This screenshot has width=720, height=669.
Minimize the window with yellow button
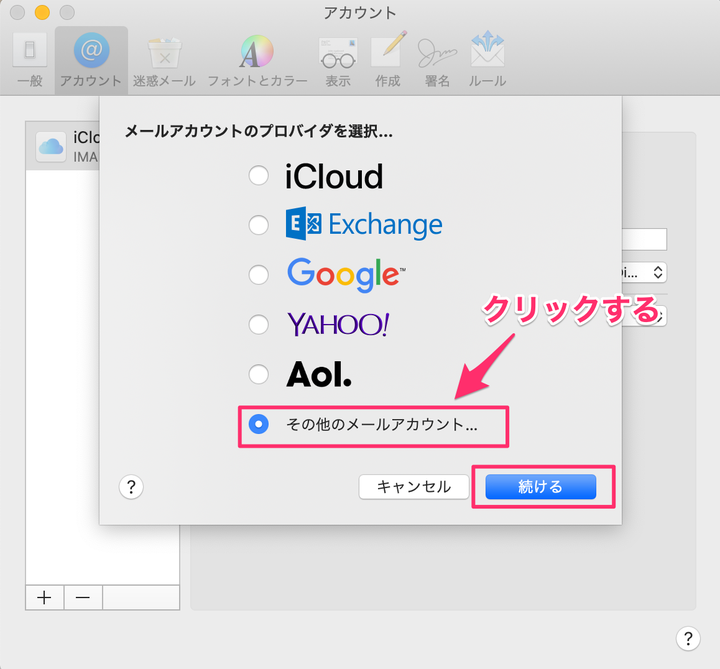point(42,12)
